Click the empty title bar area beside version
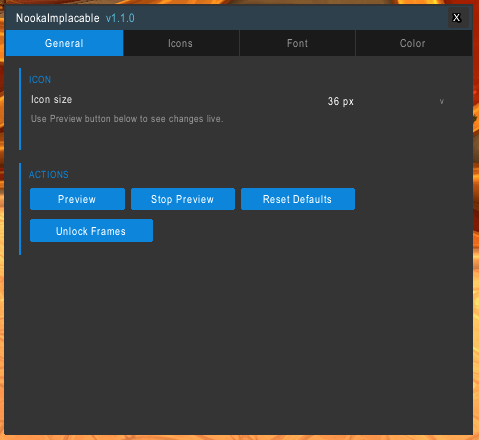This screenshot has height=440, width=479. click(x=290, y=18)
